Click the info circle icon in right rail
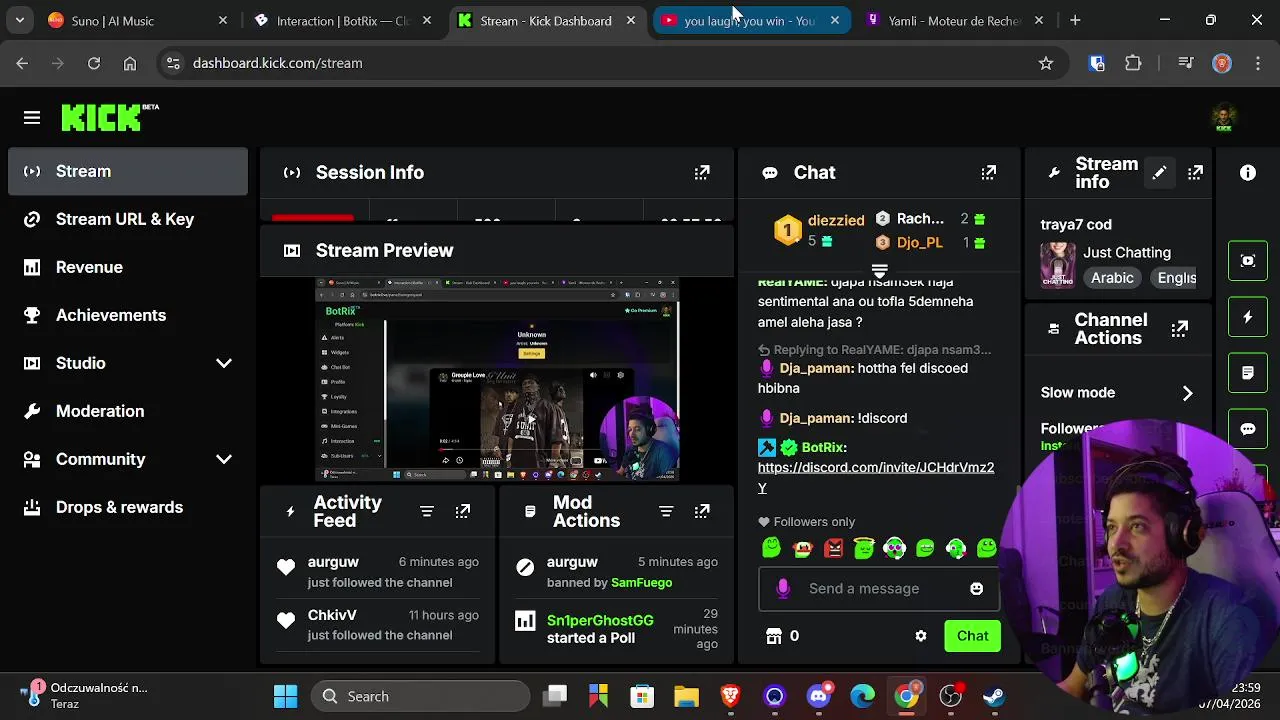 coord(1248,173)
